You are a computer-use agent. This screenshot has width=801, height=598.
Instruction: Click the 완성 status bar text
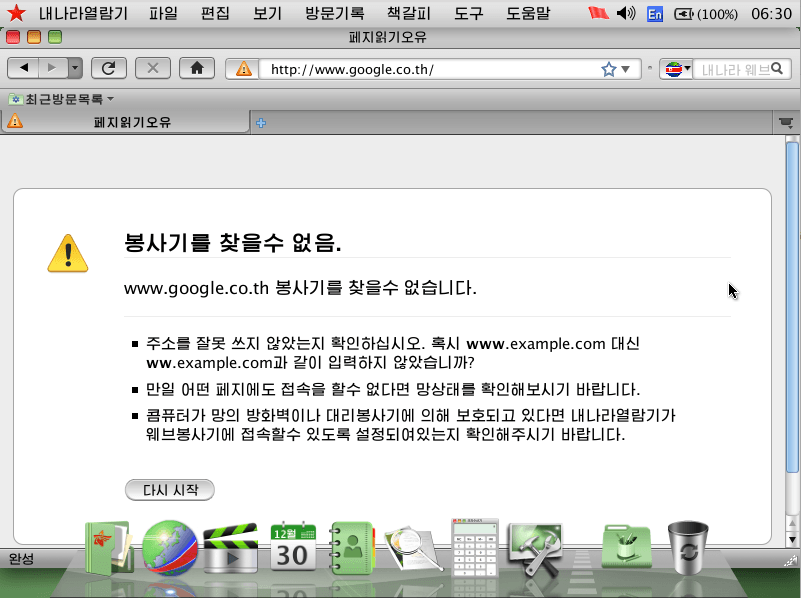coord(21,559)
